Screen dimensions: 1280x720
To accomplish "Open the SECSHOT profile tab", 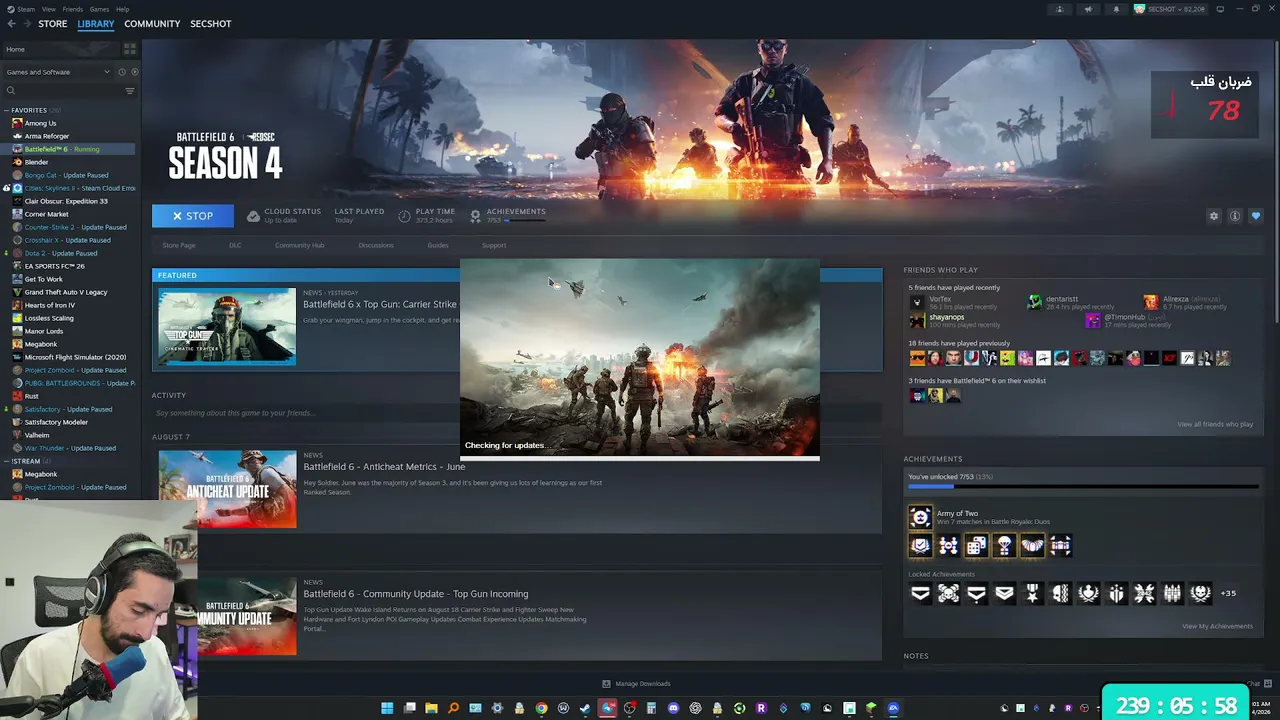I will point(211,24).
